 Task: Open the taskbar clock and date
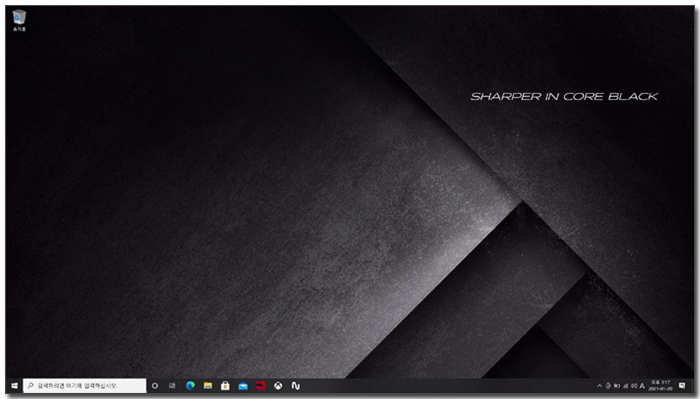661,386
